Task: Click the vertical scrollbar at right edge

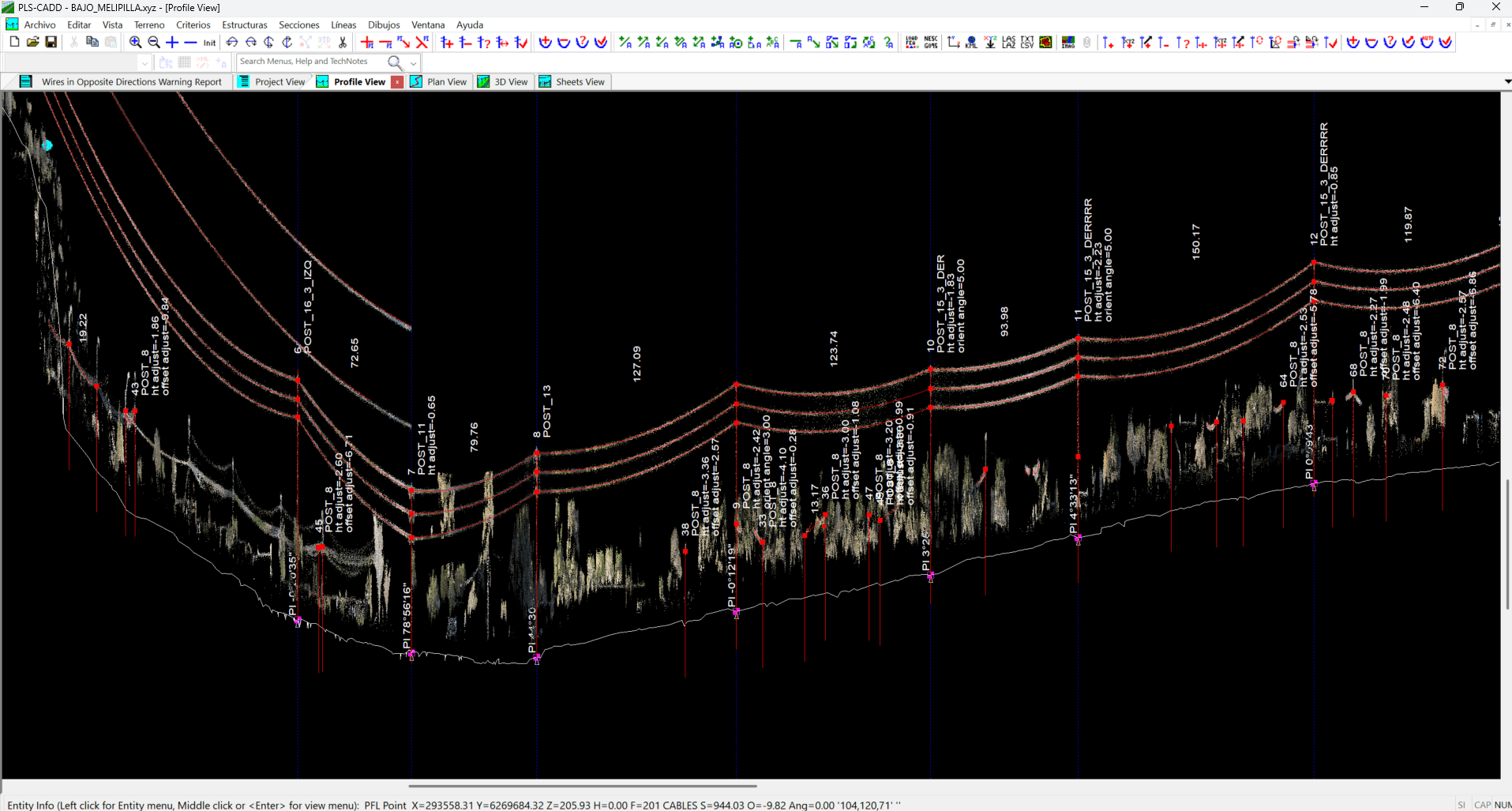Action: [x=1508, y=544]
